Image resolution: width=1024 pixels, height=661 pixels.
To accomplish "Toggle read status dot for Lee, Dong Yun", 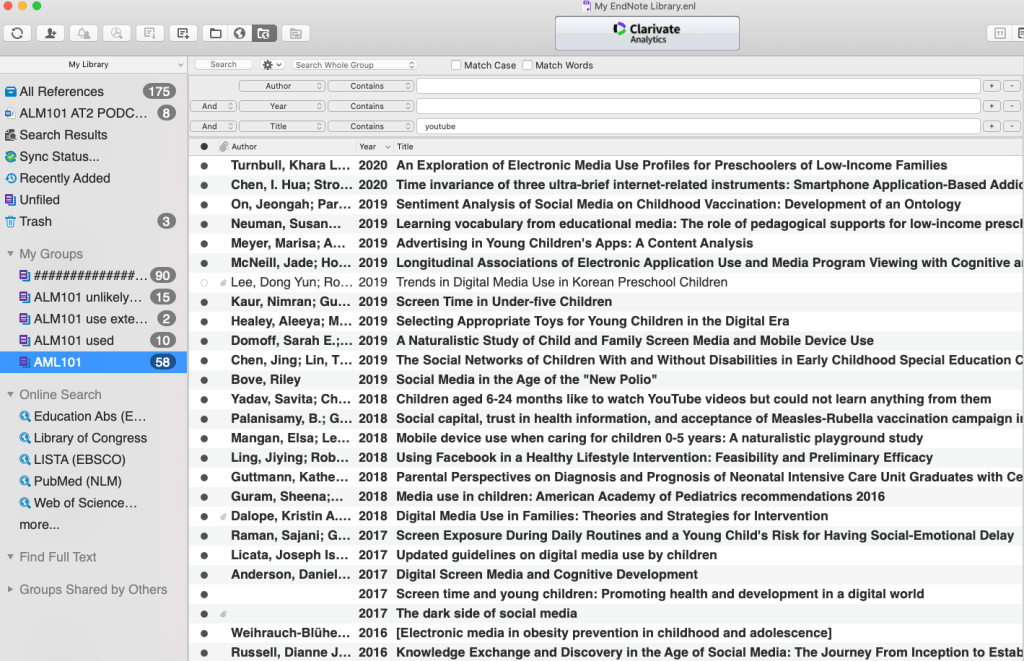I will (204, 282).
